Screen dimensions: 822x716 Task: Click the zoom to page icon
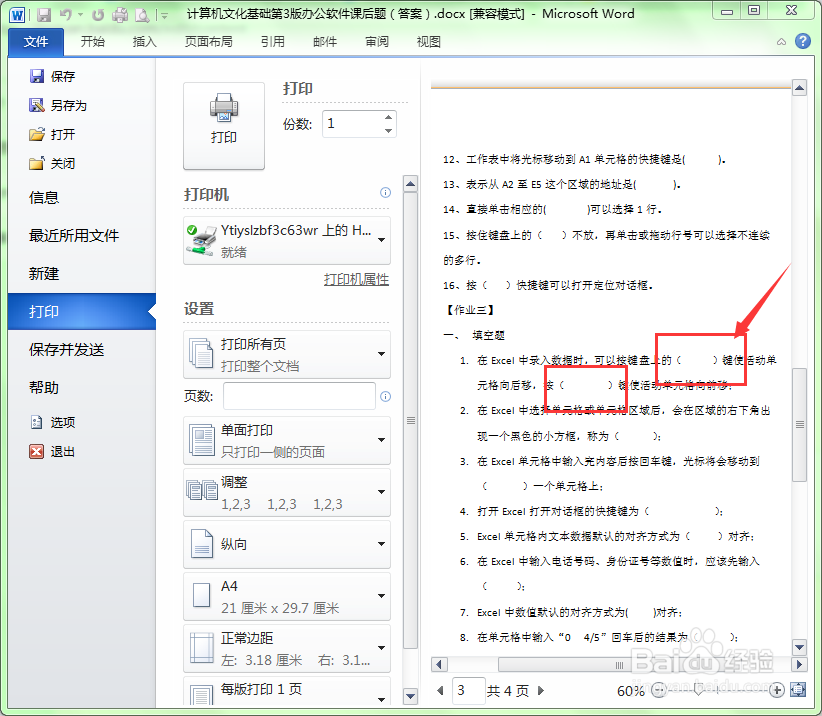click(798, 690)
